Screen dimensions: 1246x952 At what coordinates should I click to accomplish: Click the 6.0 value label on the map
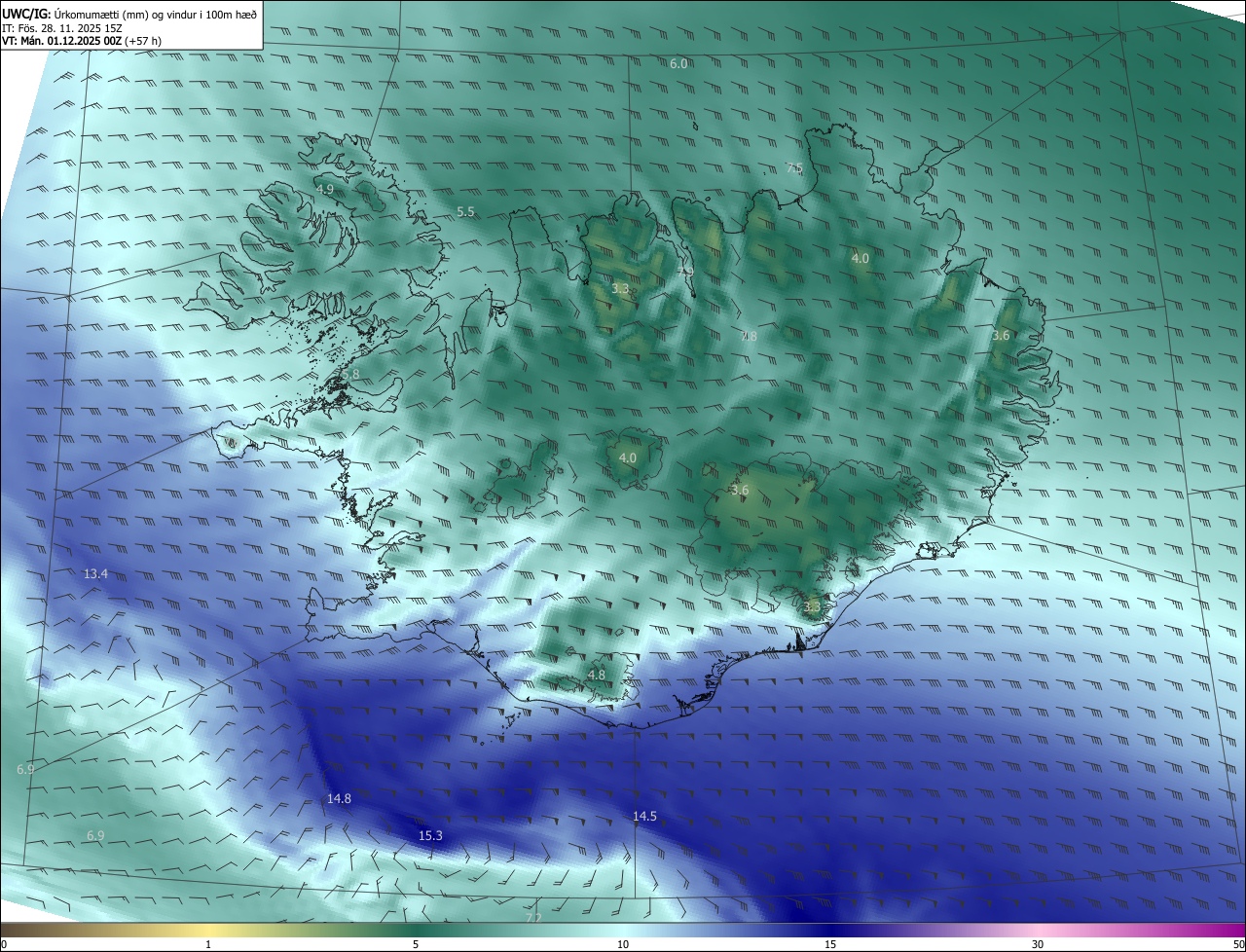pos(678,63)
